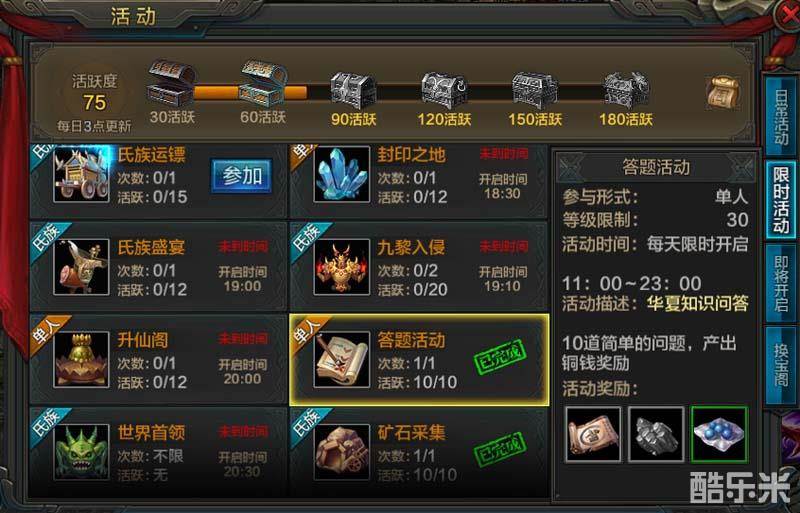This screenshot has height=513, width=800.
Task: Click the 120活跃 silver chest
Action: (x=444, y=90)
